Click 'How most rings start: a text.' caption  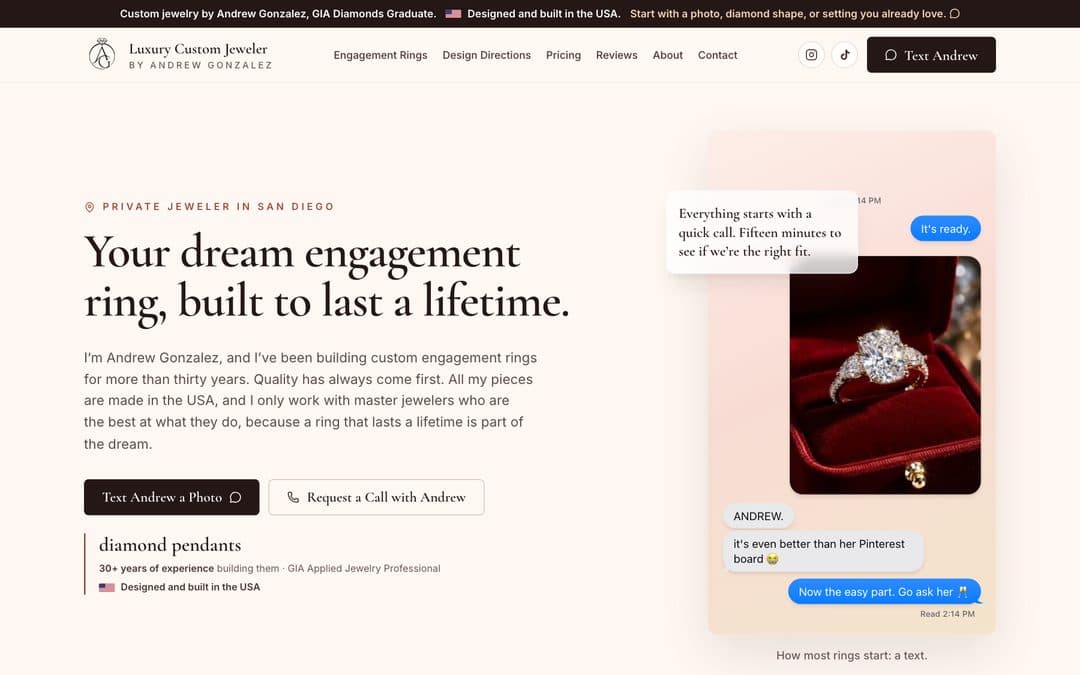(851, 656)
